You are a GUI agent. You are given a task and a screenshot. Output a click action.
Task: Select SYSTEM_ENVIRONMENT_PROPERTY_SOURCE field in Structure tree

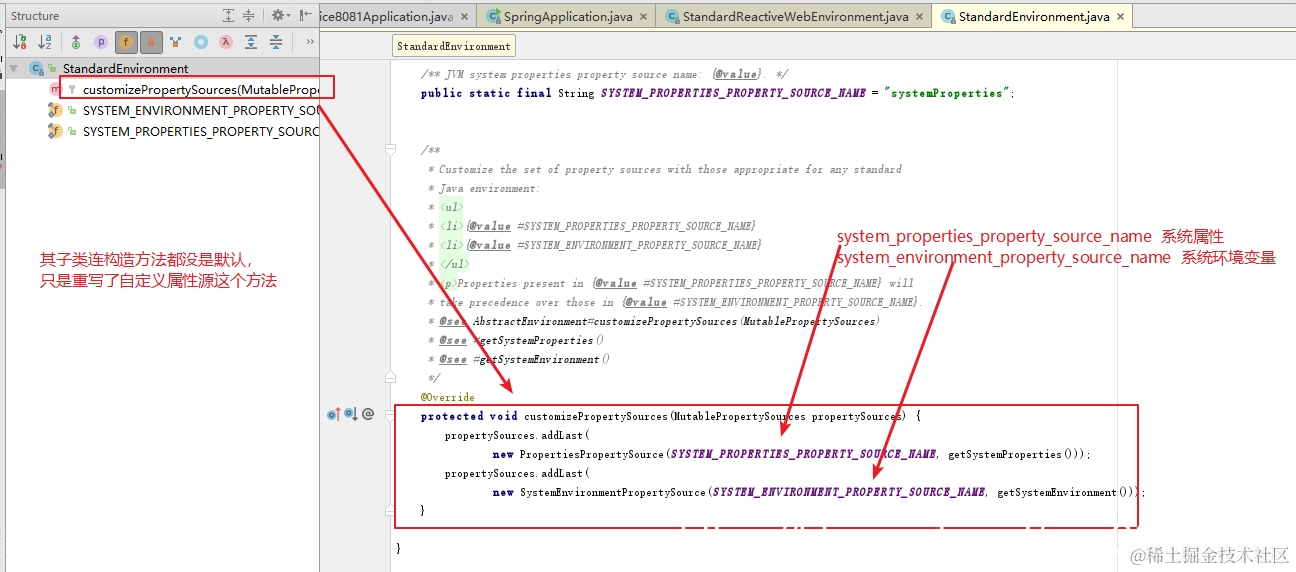(x=201, y=110)
